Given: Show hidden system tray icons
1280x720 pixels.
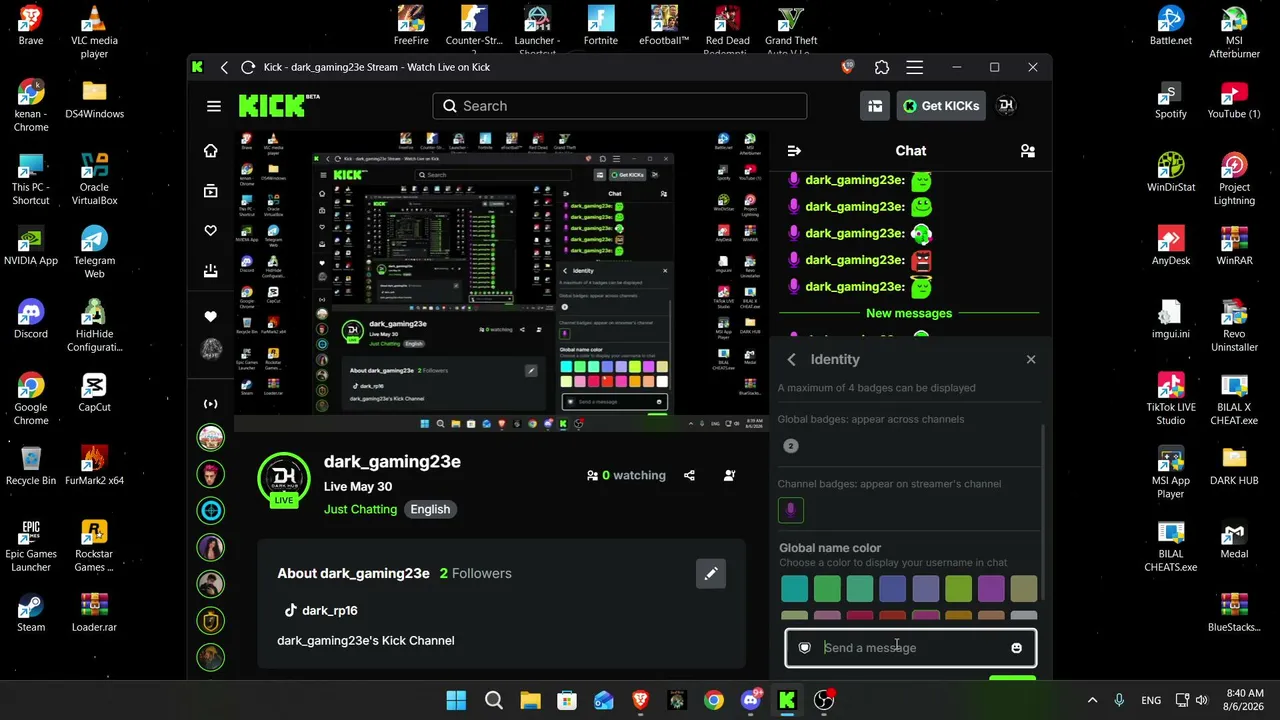Looking at the screenshot, I should point(1092,700).
